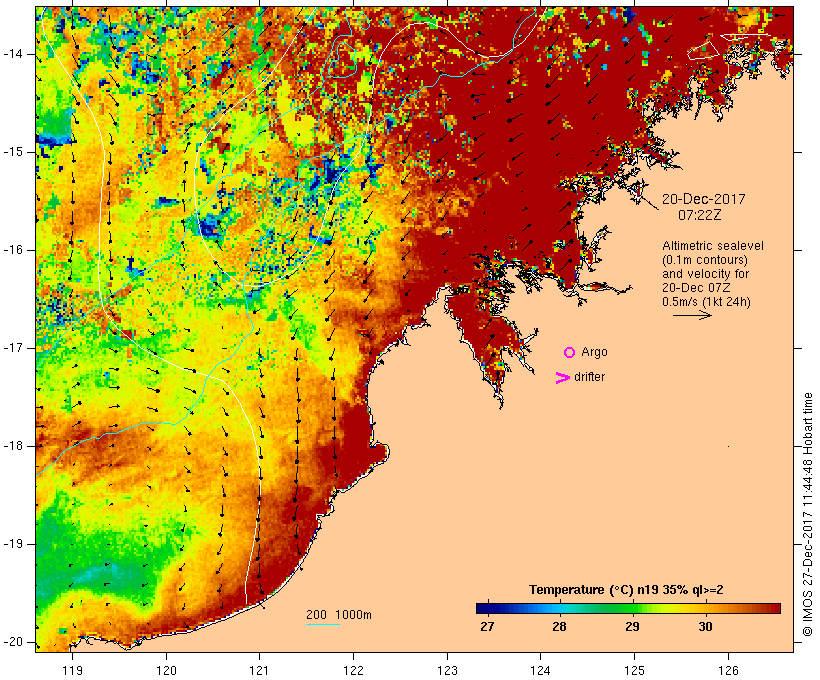Click the 123 longitude axis label
The width and height of the screenshot is (820, 680).
(447, 671)
